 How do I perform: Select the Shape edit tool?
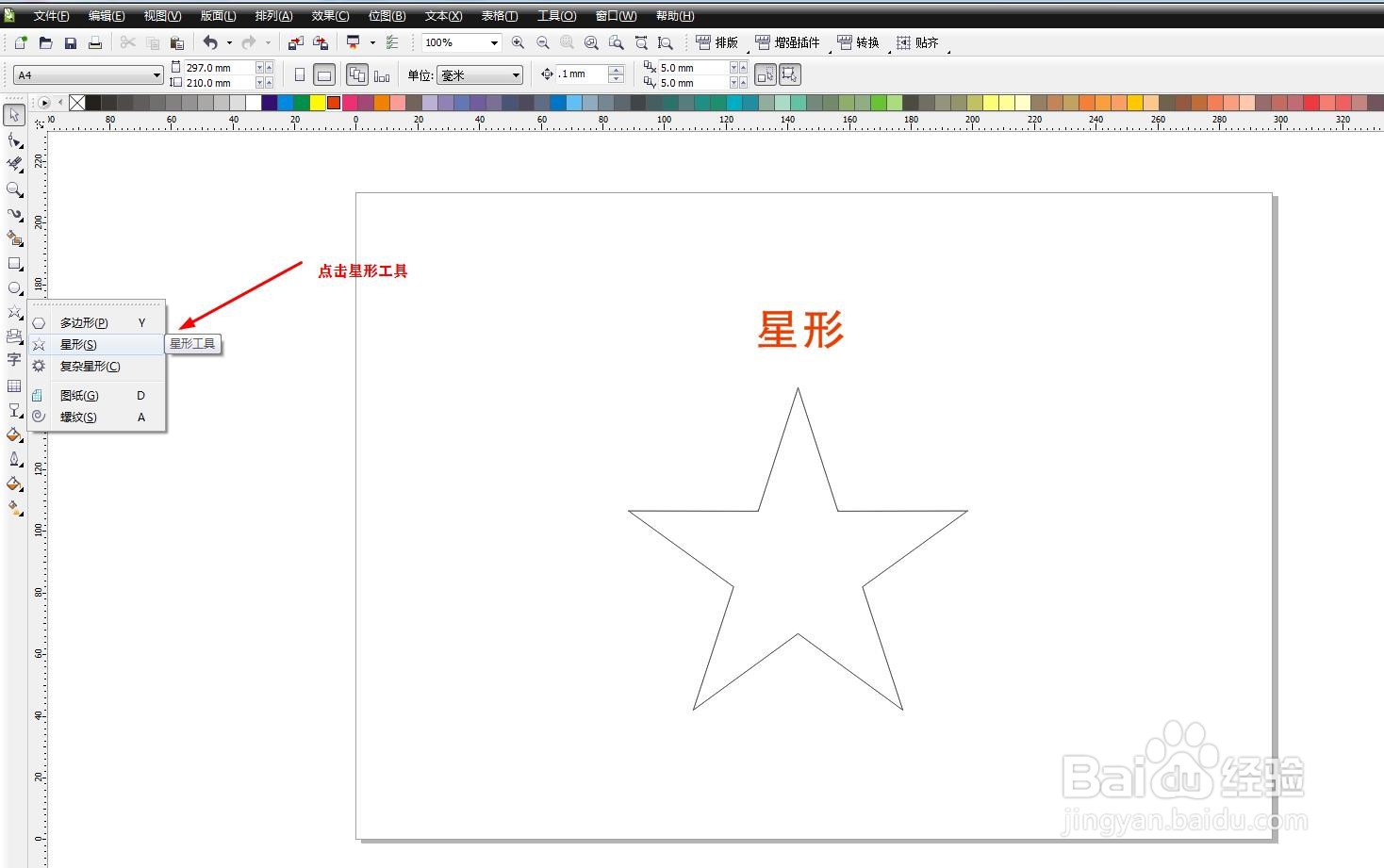[14, 140]
